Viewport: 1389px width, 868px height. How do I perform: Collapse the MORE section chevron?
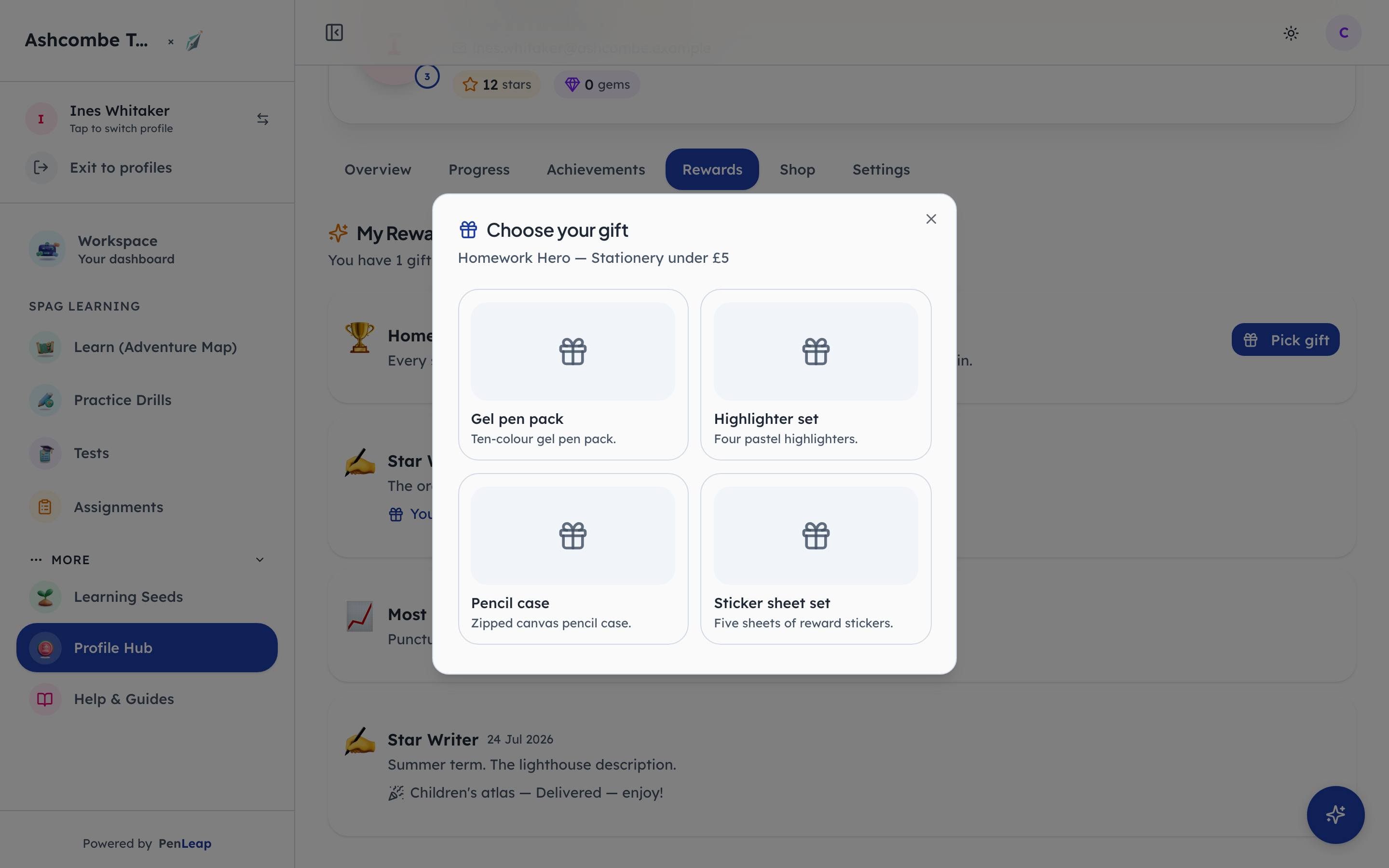pyautogui.click(x=260, y=560)
